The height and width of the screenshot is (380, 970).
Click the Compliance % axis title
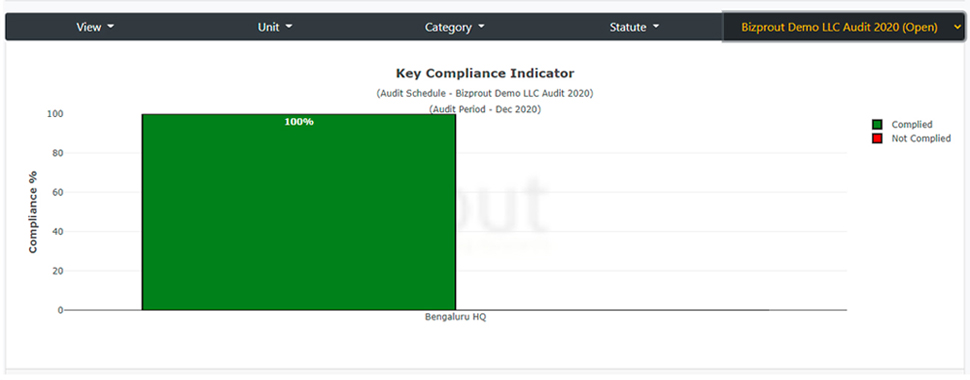pos(33,212)
